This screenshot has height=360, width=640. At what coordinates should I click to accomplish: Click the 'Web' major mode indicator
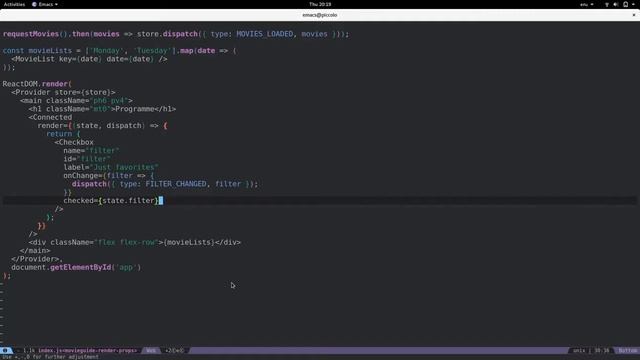pos(151,350)
